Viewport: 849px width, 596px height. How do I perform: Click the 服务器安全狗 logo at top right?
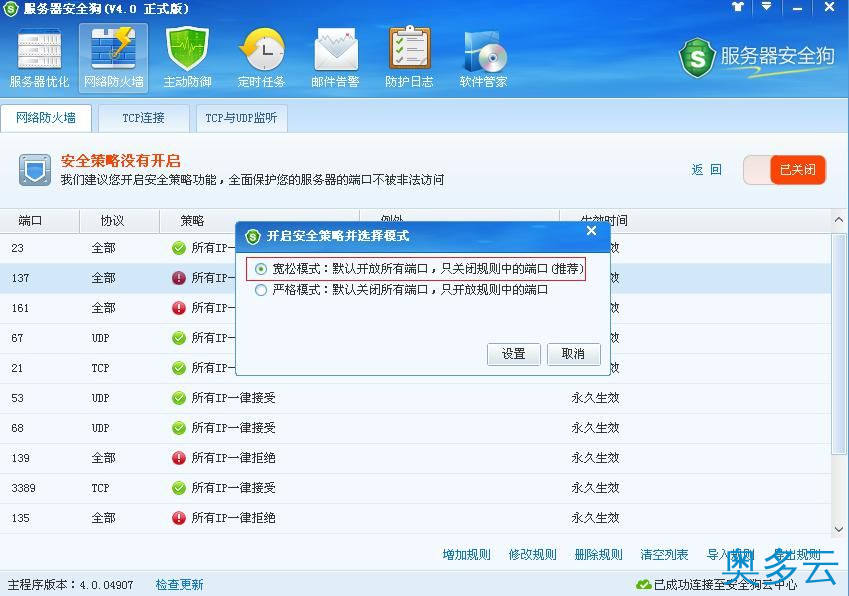click(757, 57)
